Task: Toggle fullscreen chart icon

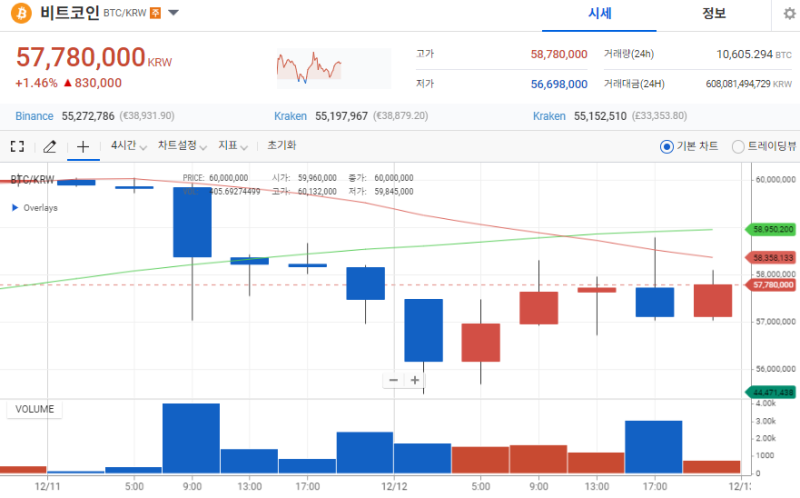Action: 17,147
